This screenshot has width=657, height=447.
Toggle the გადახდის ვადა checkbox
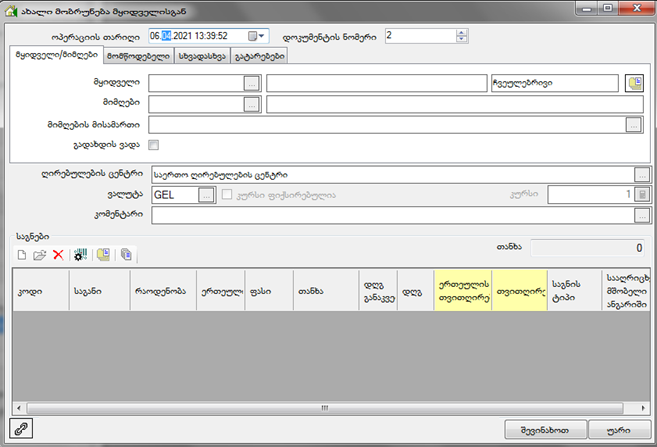(x=154, y=145)
